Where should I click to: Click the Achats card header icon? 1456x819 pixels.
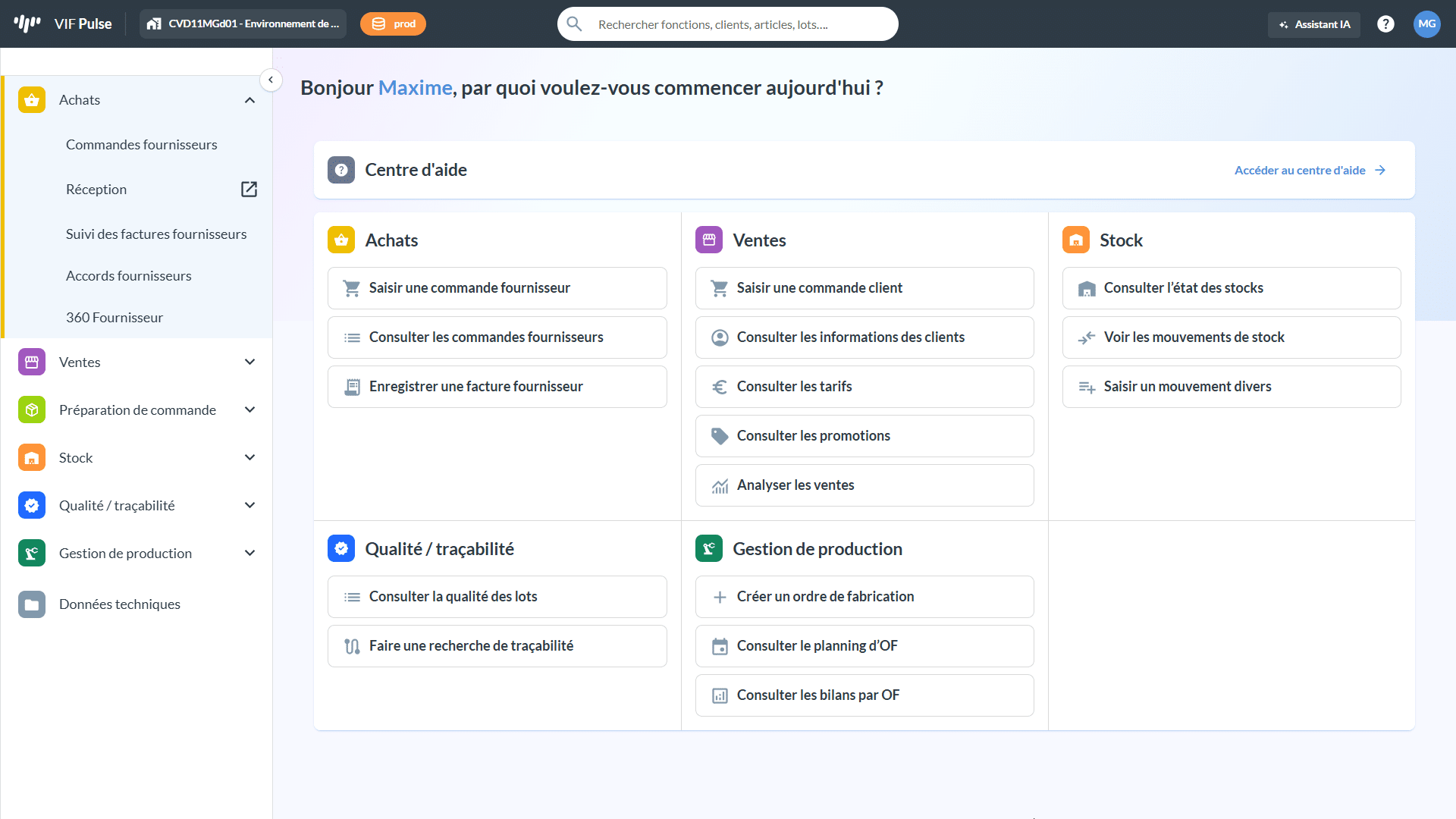341,240
